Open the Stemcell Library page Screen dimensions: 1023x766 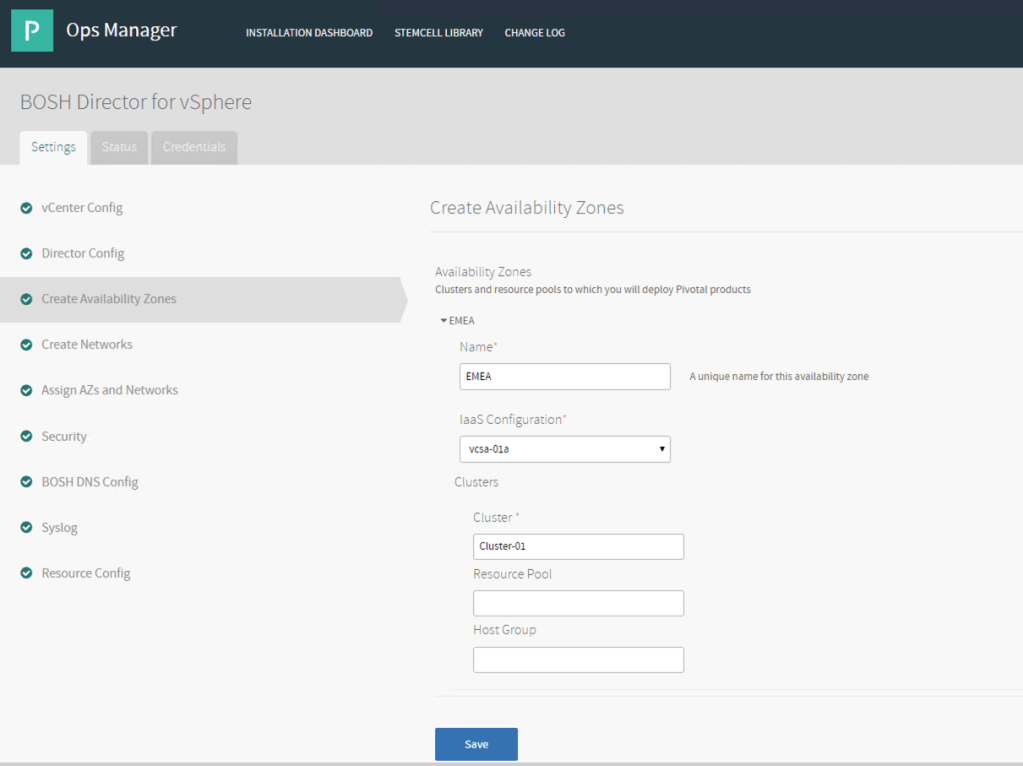click(438, 33)
